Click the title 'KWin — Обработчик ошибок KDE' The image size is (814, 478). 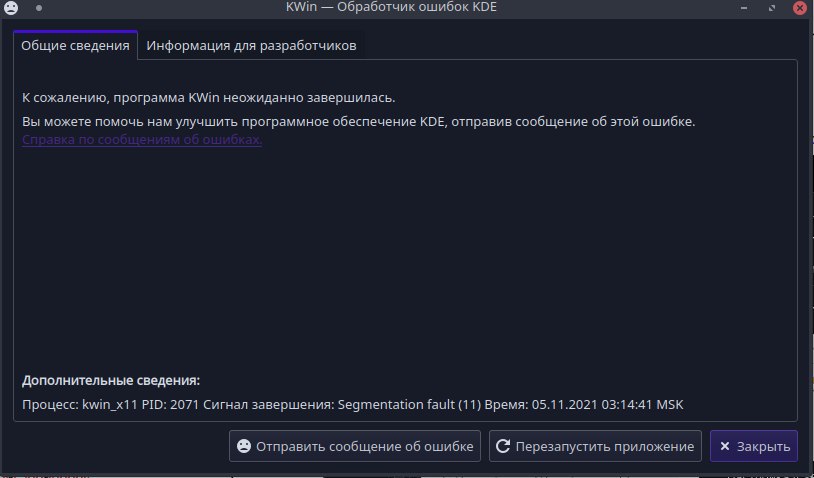point(391,7)
